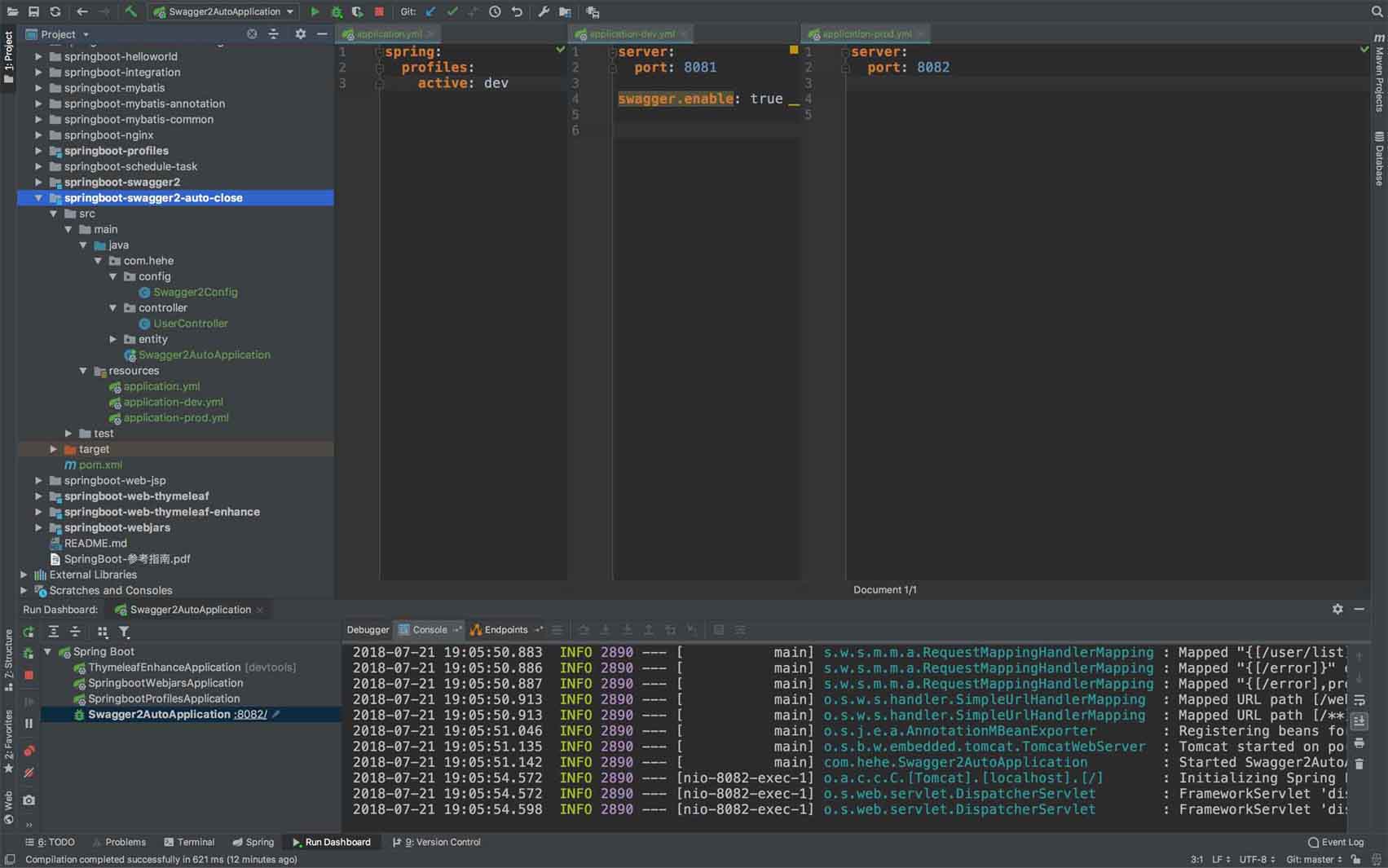
Task: Clear console with the trash icon
Action: (x=1359, y=764)
